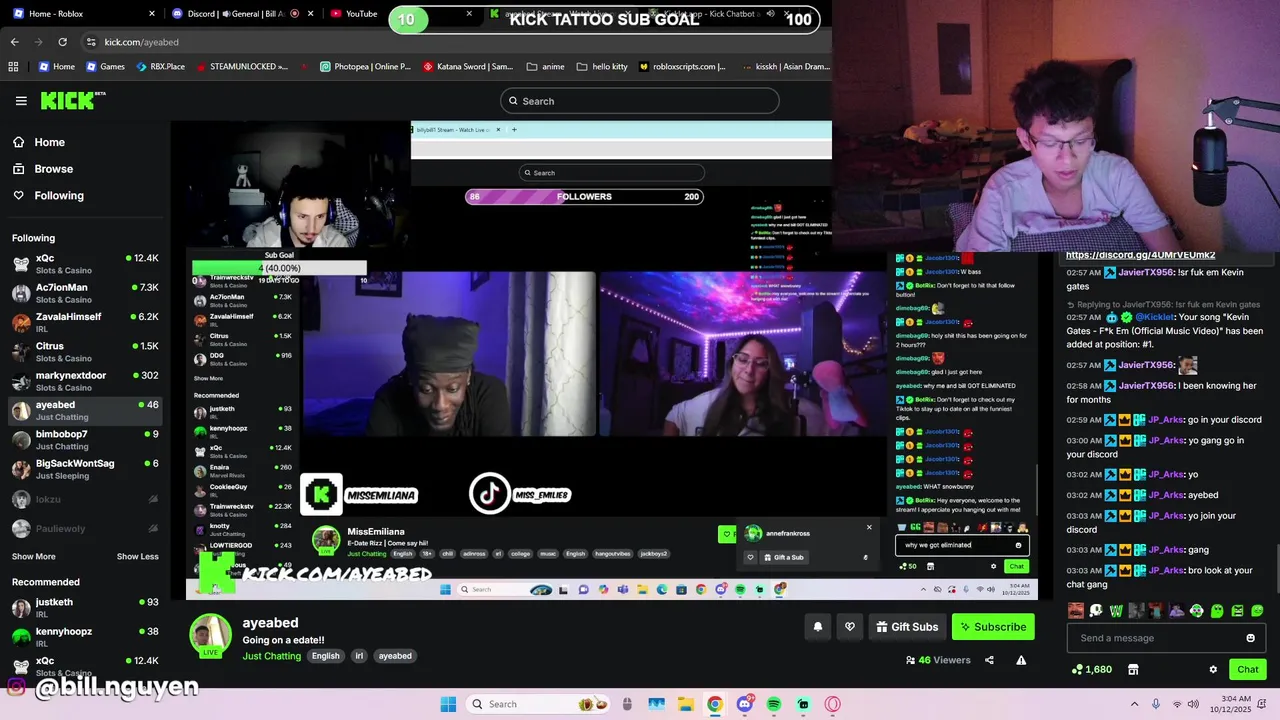1280x720 pixels.
Task: Open the Photopea bookmark
Action: pyautogui.click(x=365, y=67)
